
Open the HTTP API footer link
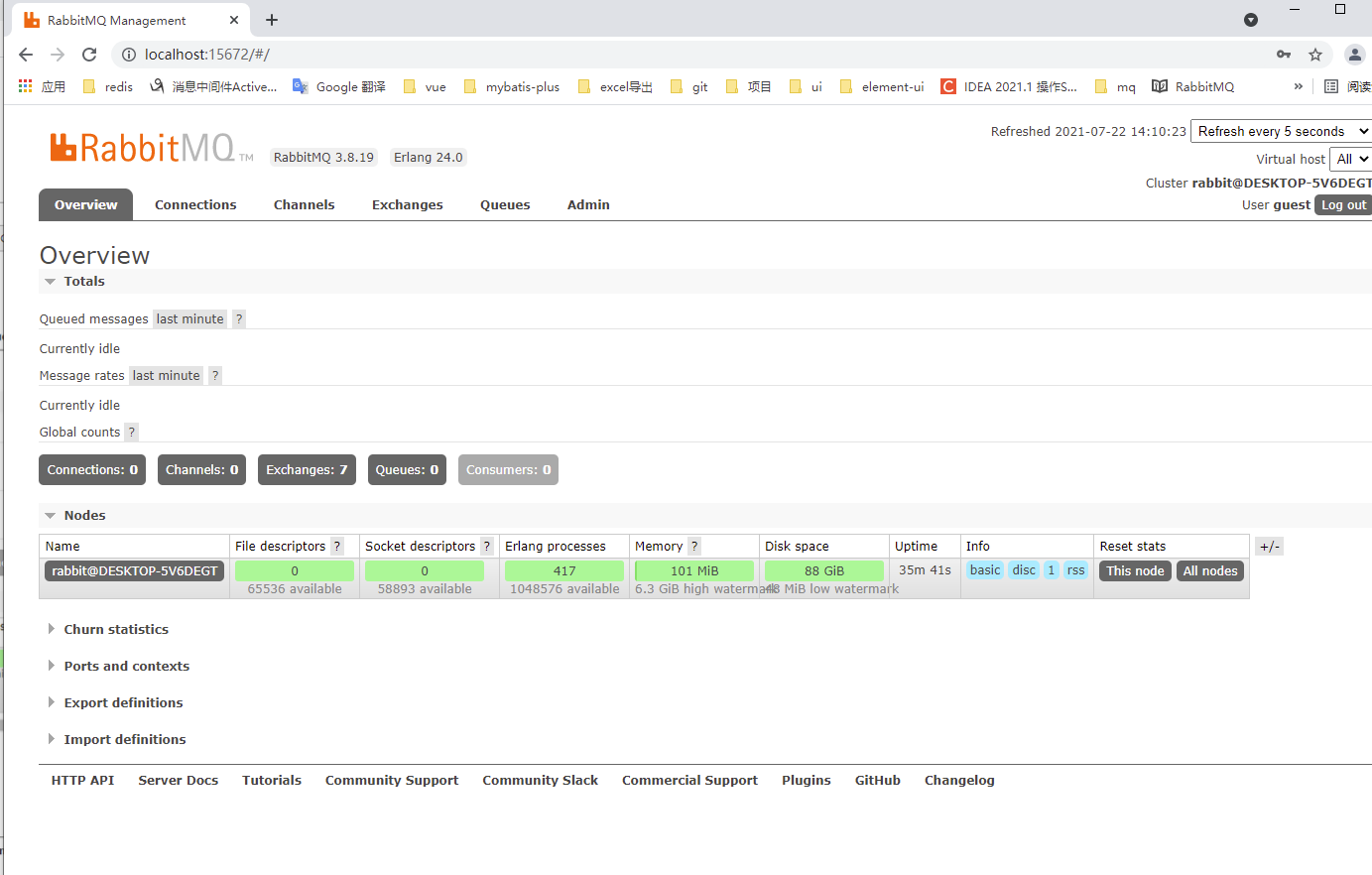(x=82, y=781)
